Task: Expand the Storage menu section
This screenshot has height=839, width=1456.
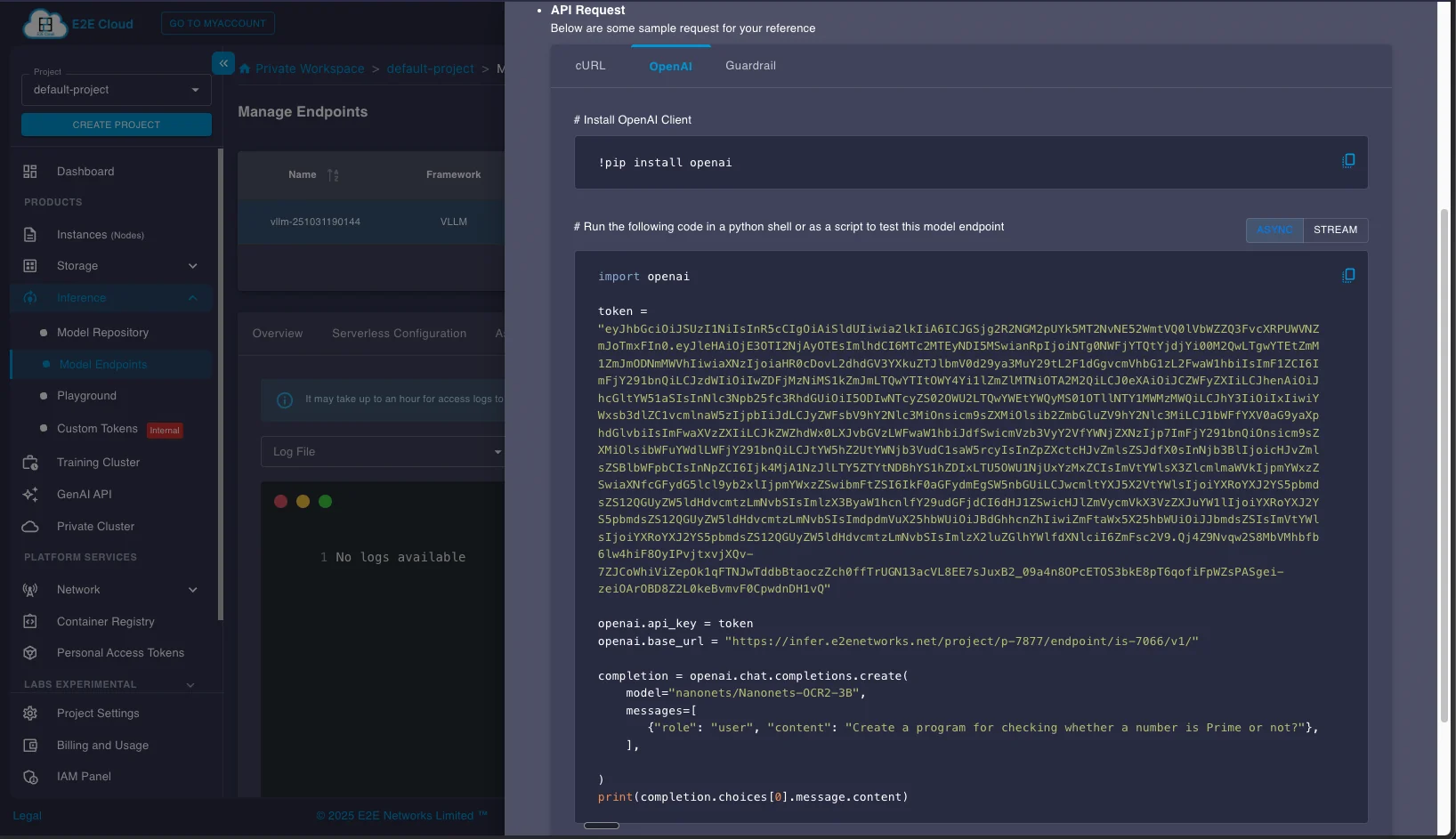Action: click(192, 266)
